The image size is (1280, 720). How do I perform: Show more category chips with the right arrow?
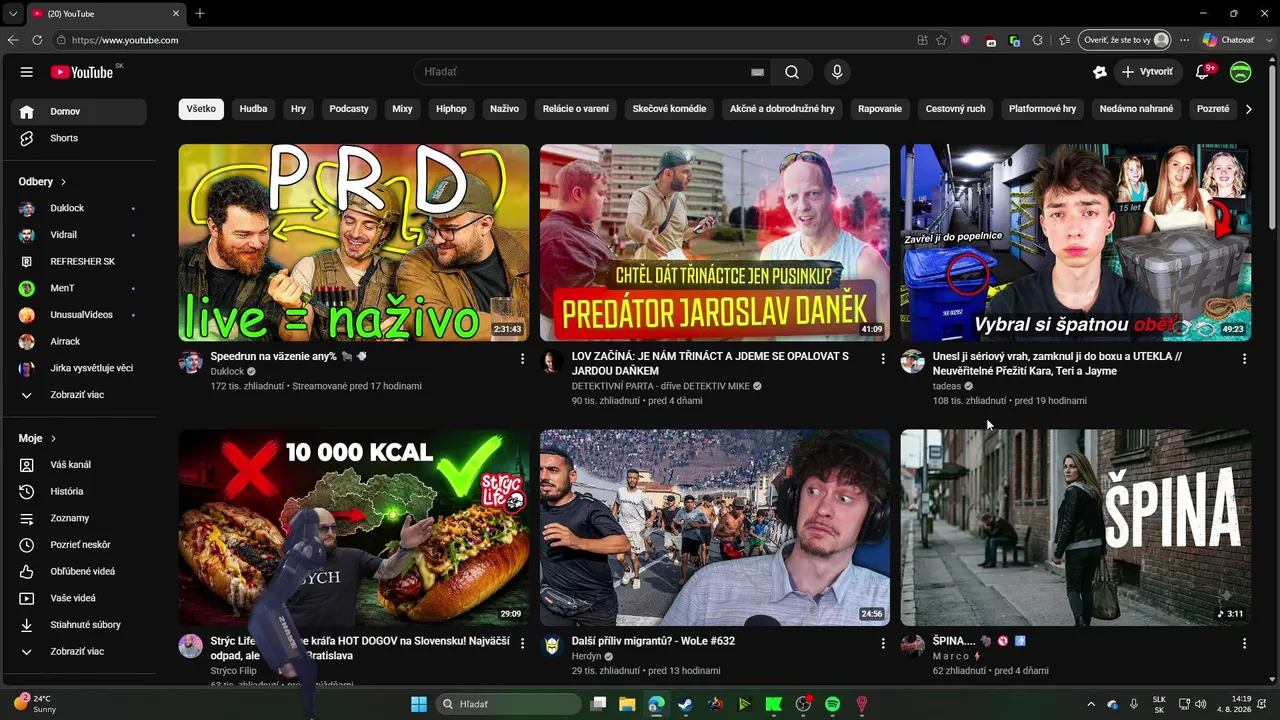point(1248,109)
